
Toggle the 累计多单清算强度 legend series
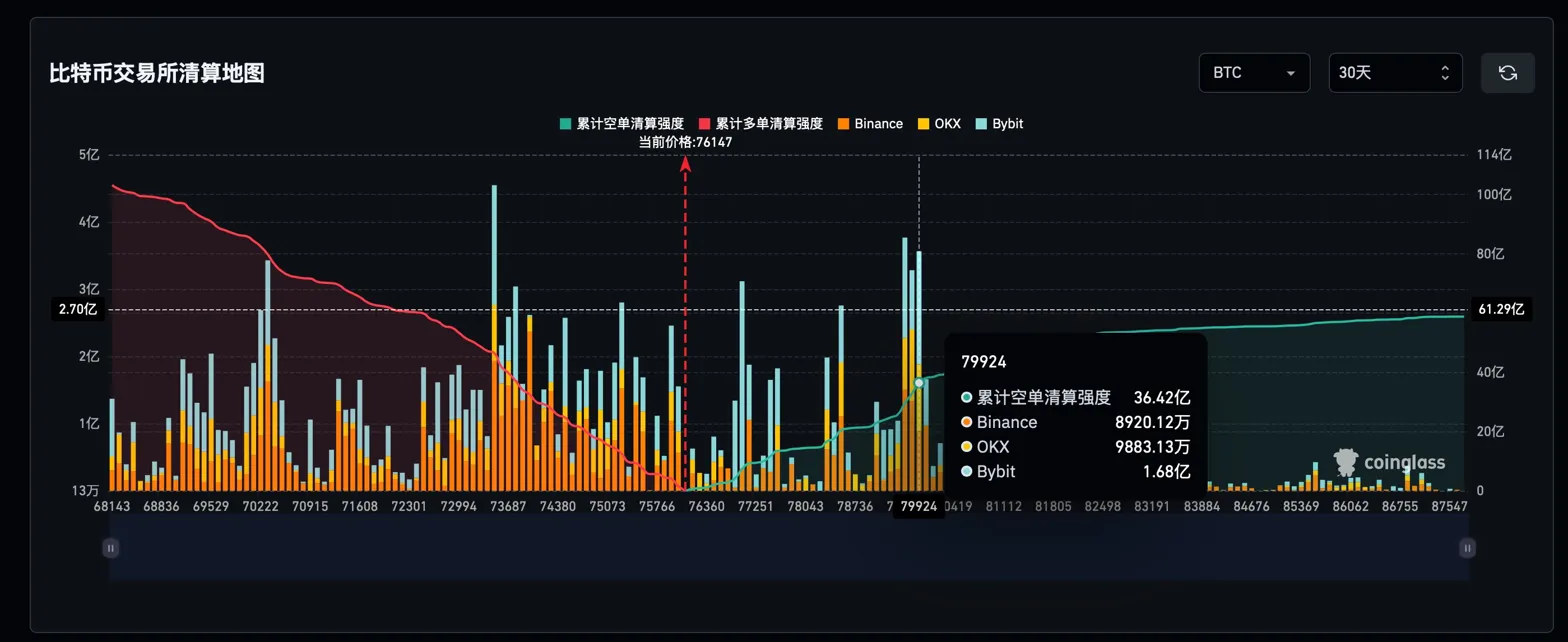pyautogui.click(x=760, y=124)
